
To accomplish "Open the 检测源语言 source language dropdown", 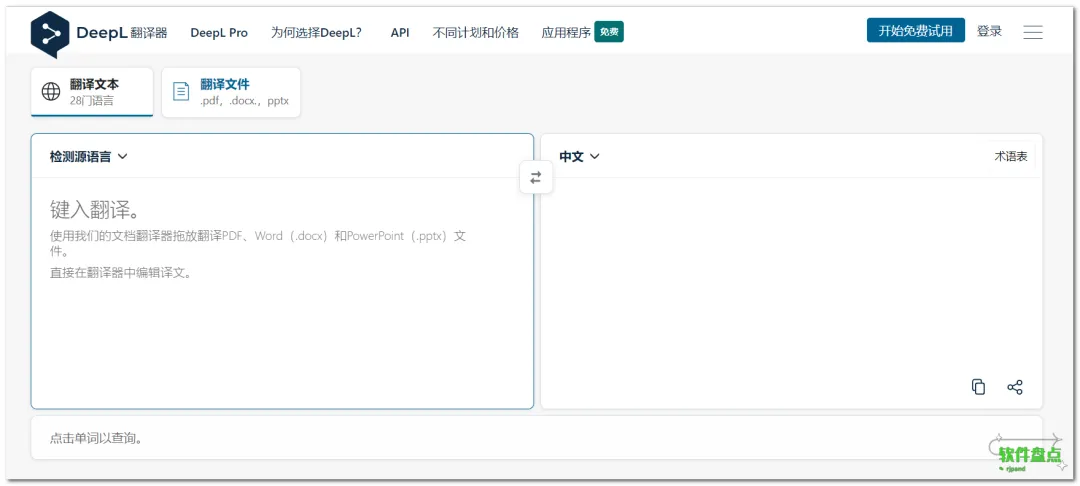I will 88,156.
